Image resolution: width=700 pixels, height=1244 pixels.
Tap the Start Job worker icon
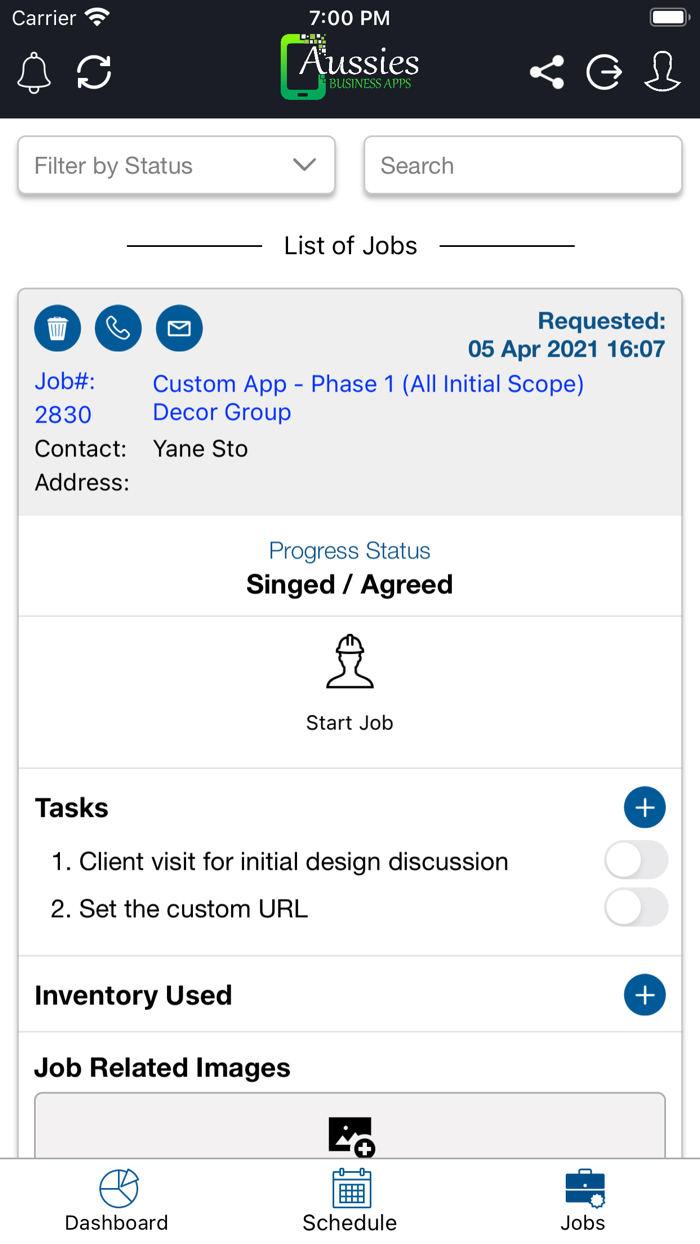click(349, 662)
